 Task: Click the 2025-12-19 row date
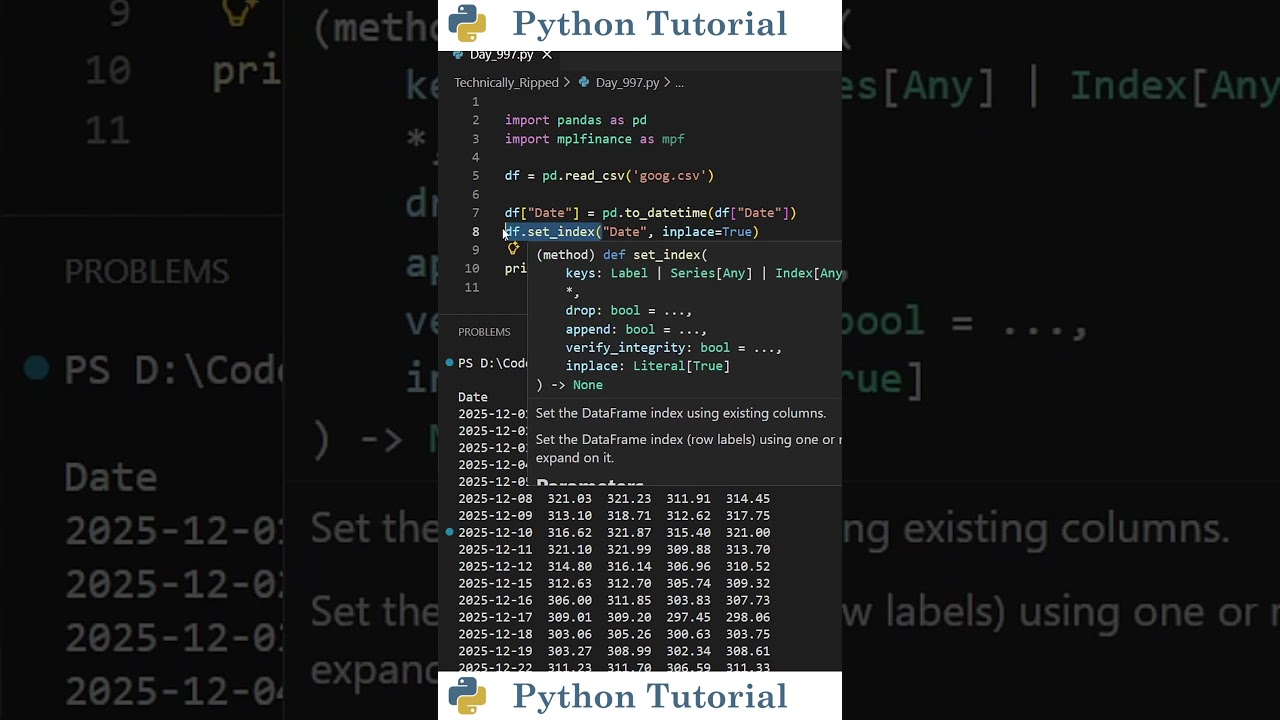click(495, 652)
